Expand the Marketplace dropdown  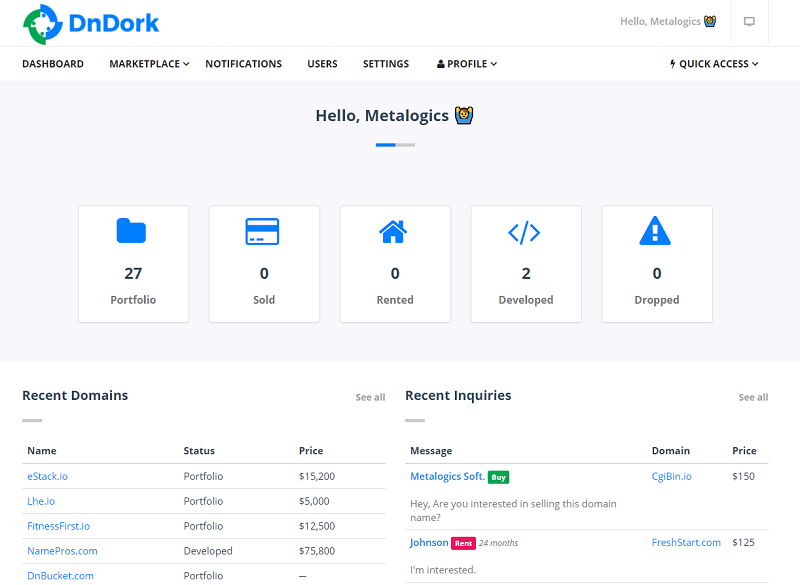148,63
